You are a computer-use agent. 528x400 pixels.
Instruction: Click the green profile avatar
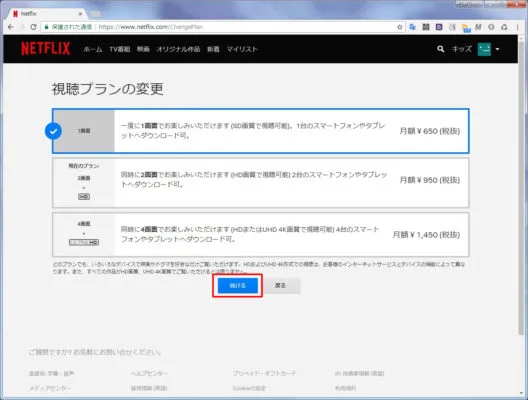click(484, 49)
